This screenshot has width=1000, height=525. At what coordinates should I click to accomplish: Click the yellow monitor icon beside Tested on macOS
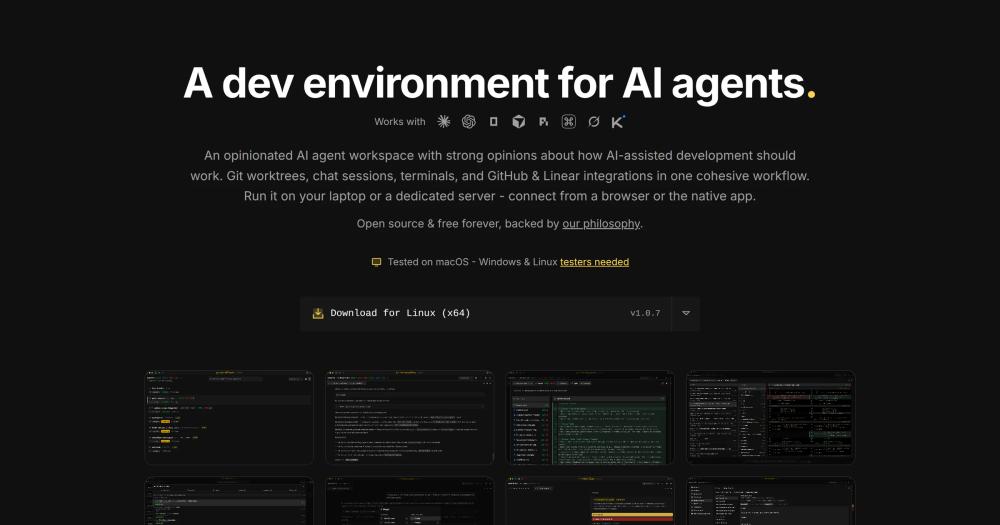click(x=376, y=262)
